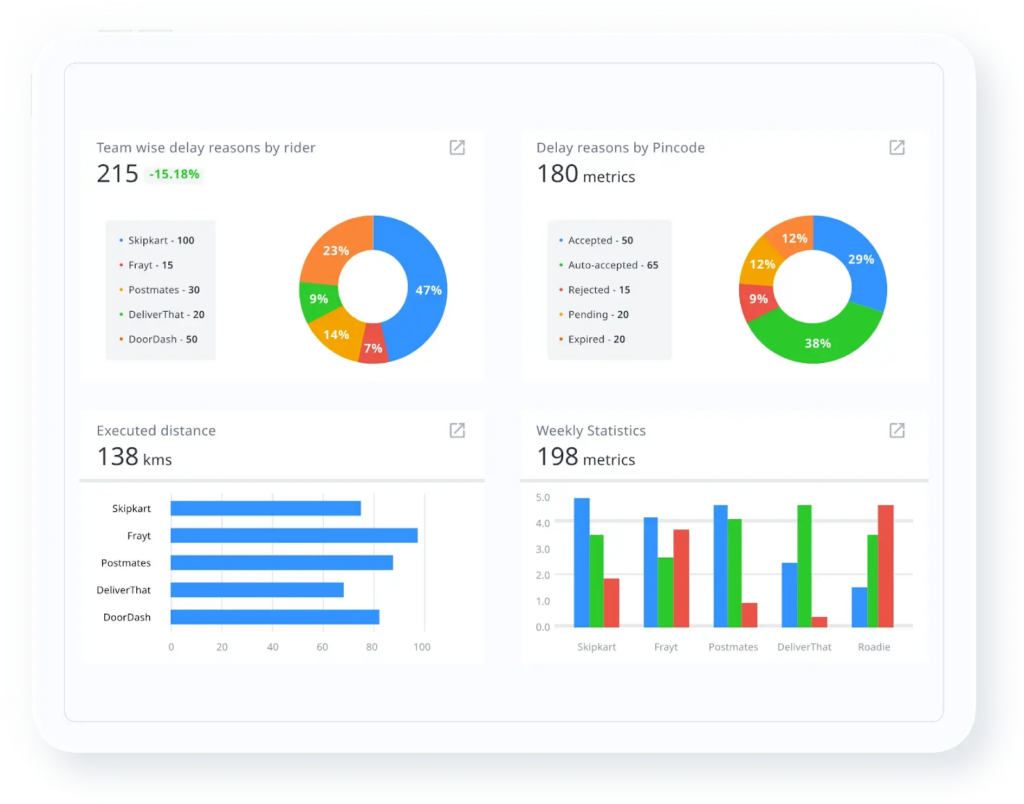Open Weekly Statistics in a new view
Image resolution: width=1024 pixels, height=804 pixels.
(897, 431)
